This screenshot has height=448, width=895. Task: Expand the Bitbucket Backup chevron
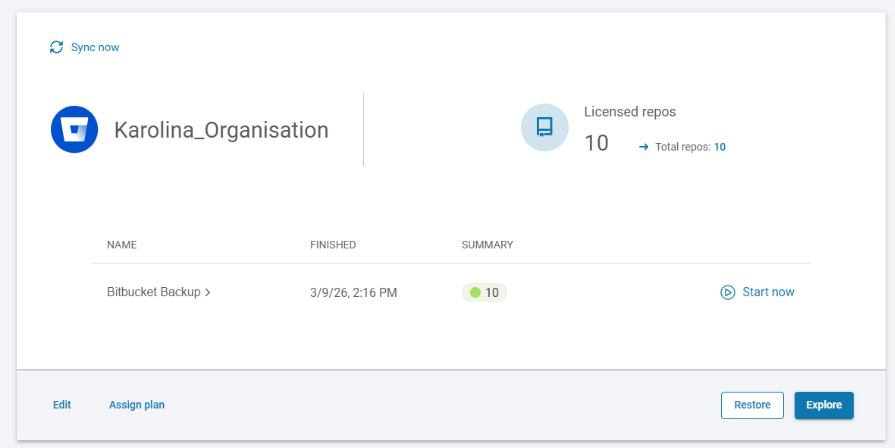[208, 293]
